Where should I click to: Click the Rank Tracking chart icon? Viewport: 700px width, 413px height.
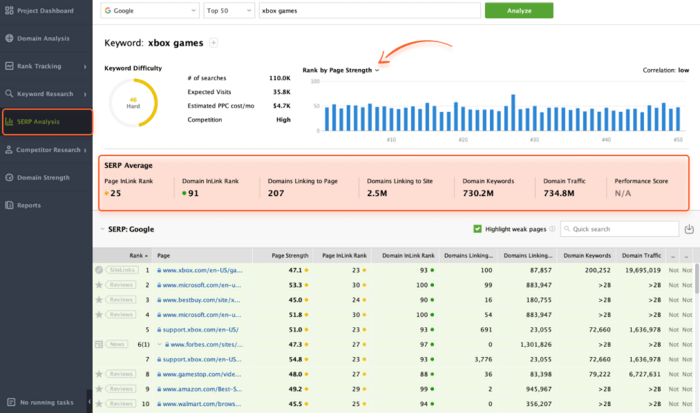coord(9,66)
